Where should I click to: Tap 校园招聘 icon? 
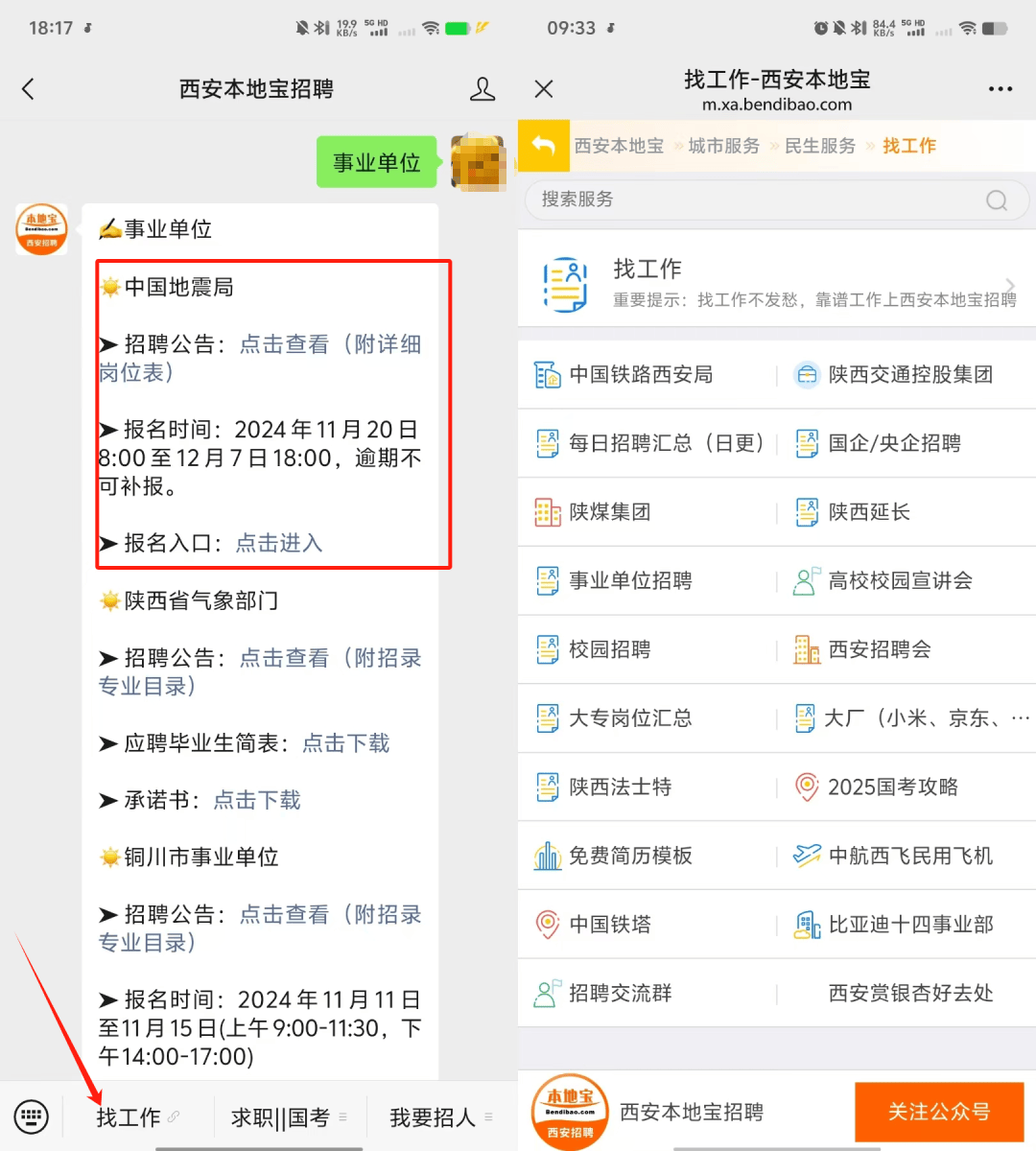click(547, 649)
